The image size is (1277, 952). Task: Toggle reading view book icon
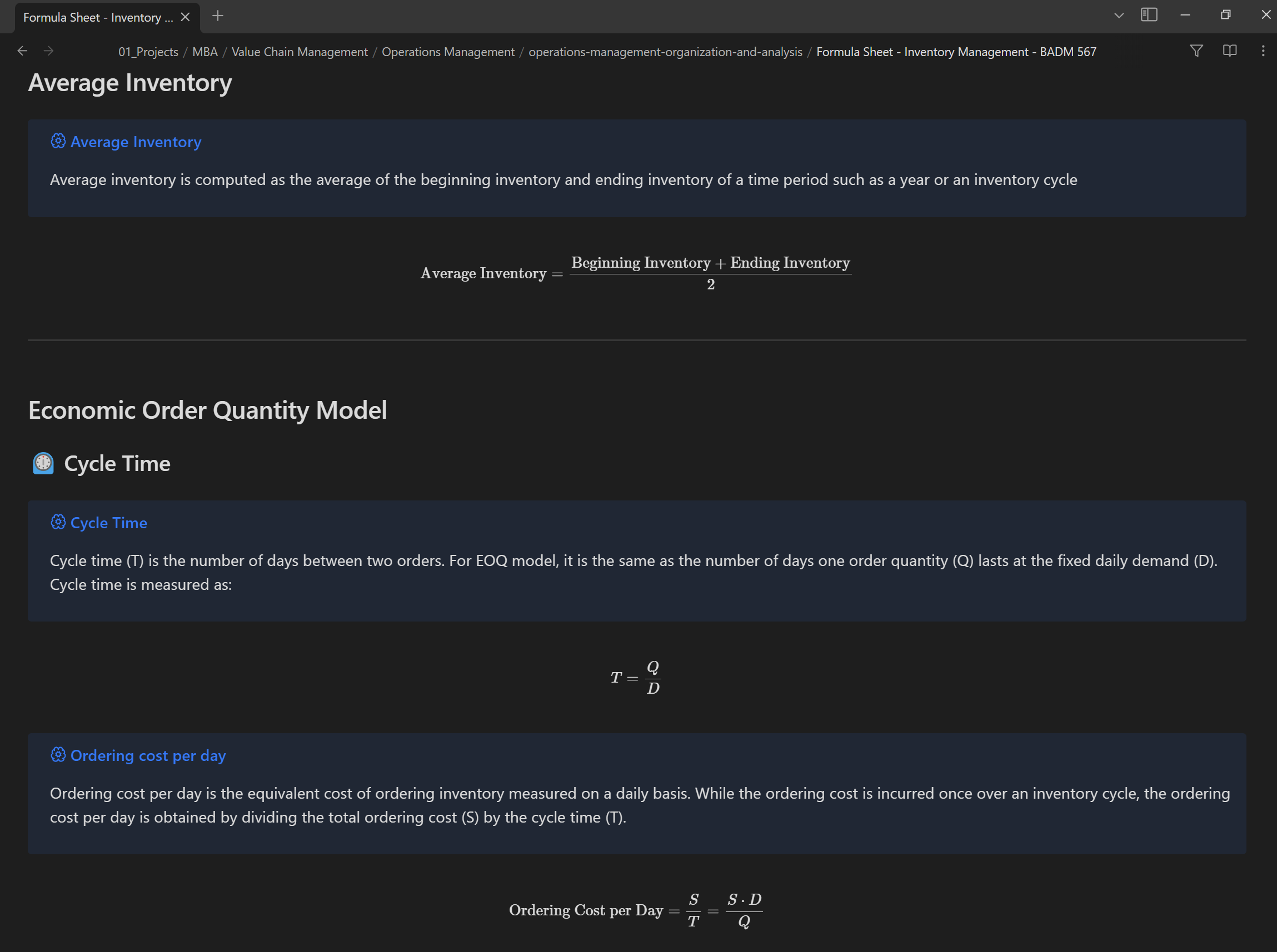1229,51
